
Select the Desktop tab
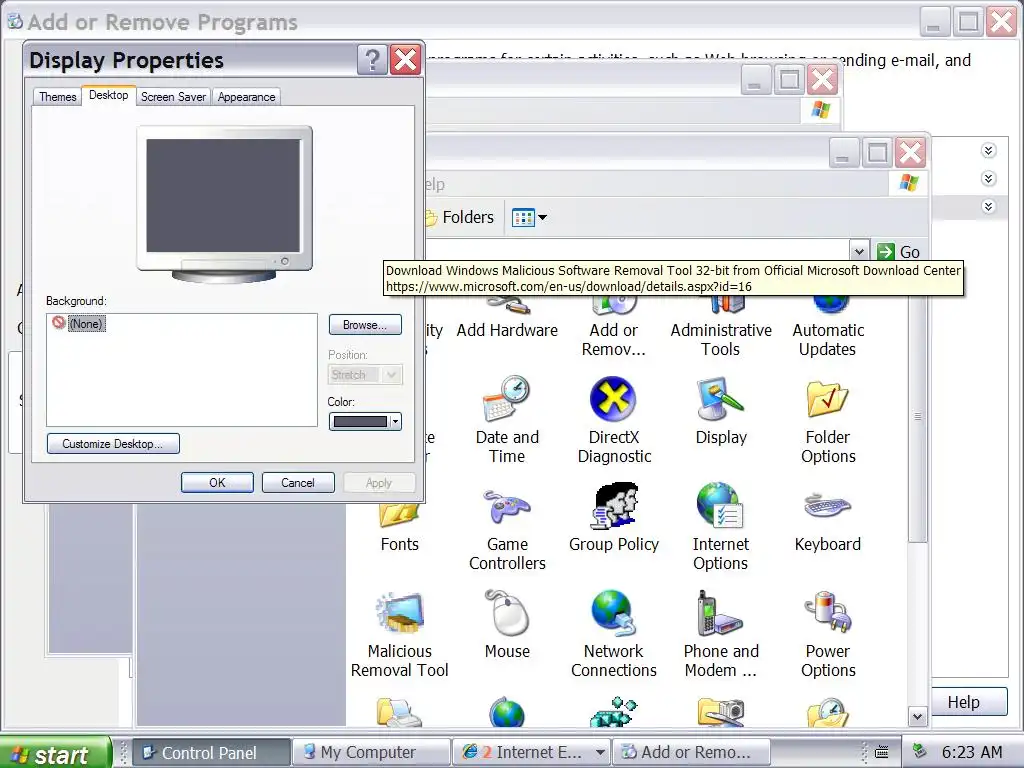108,95
